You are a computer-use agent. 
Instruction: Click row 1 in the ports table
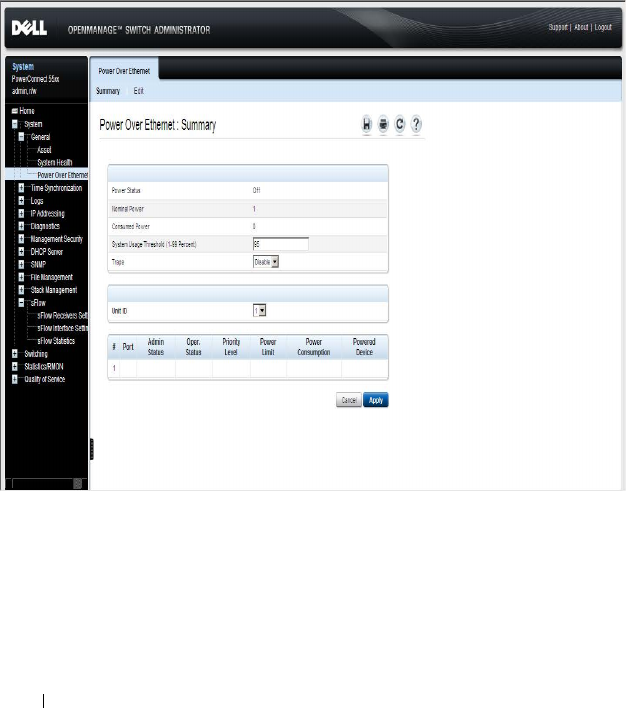[x=248, y=368]
